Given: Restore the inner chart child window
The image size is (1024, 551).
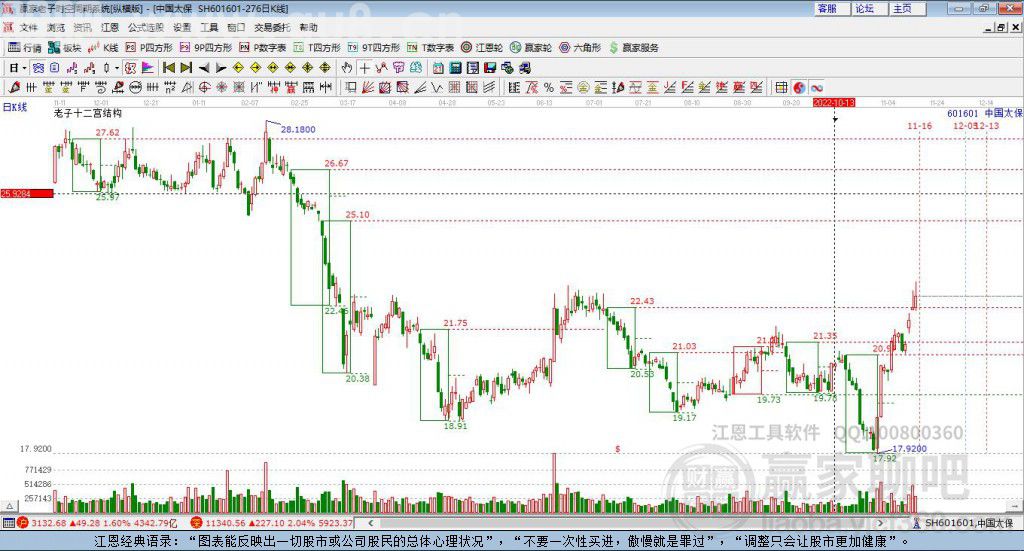Looking at the screenshot, I should pyautogui.click(x=1000, y=27).
